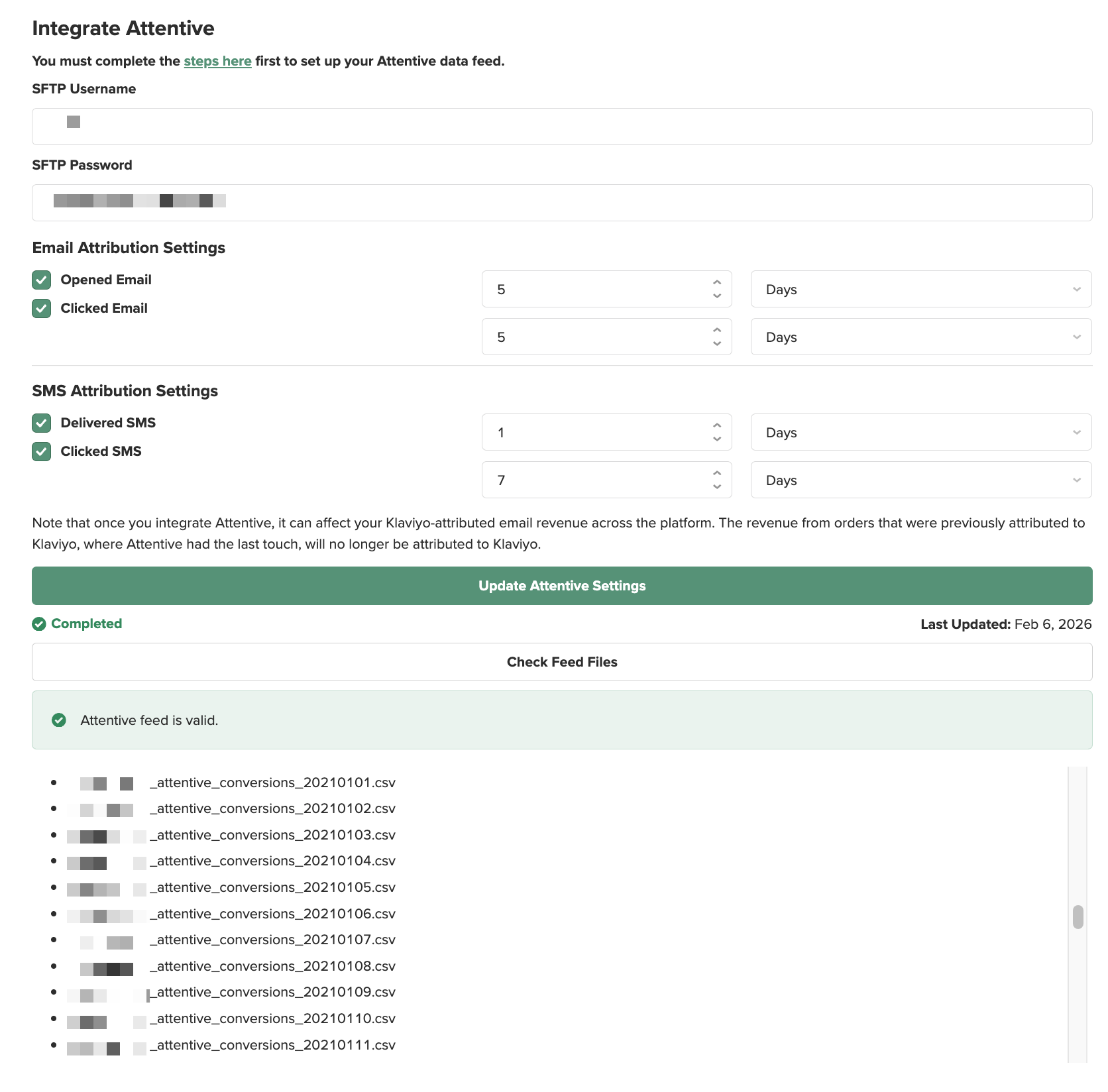Click the green Completed status check icon
Screen dimensions: 1108x1092
(39, 624)
